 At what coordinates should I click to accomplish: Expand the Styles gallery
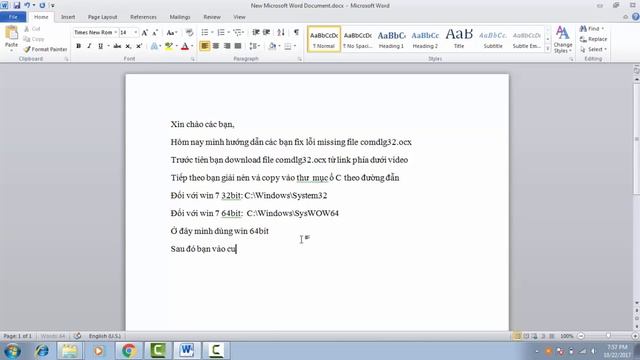pyautogui.click(x=548, y=49)
